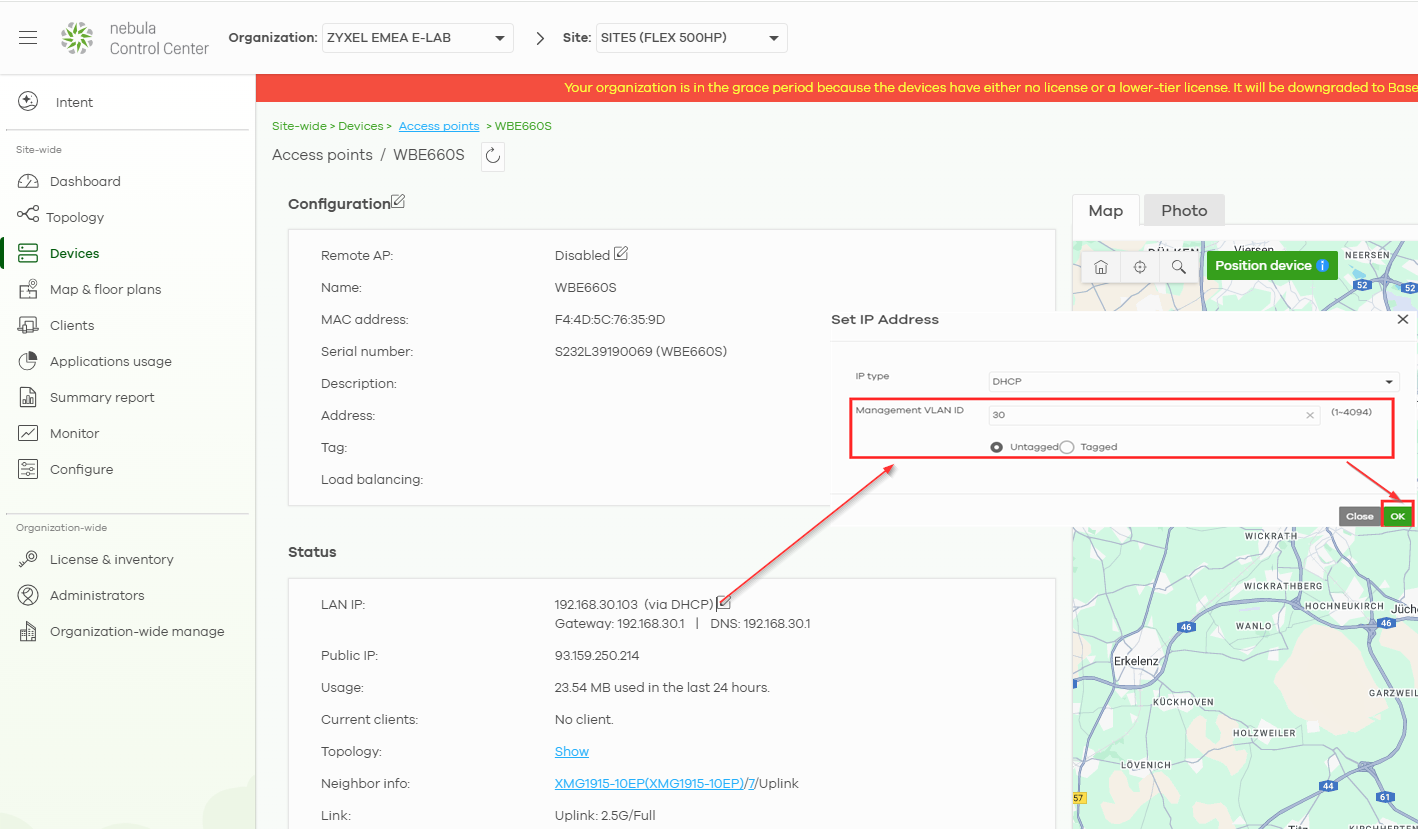Click the map home icon
1418x829 pixels.
(x=1101, y=267)
